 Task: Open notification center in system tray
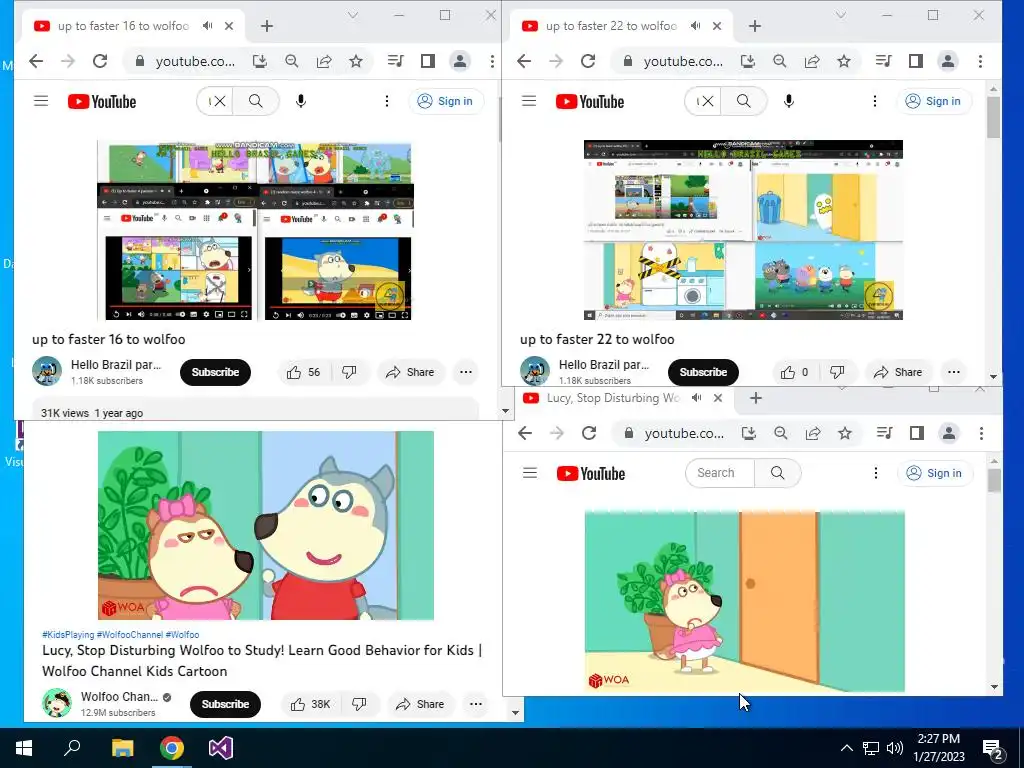(x=993, y=749)
